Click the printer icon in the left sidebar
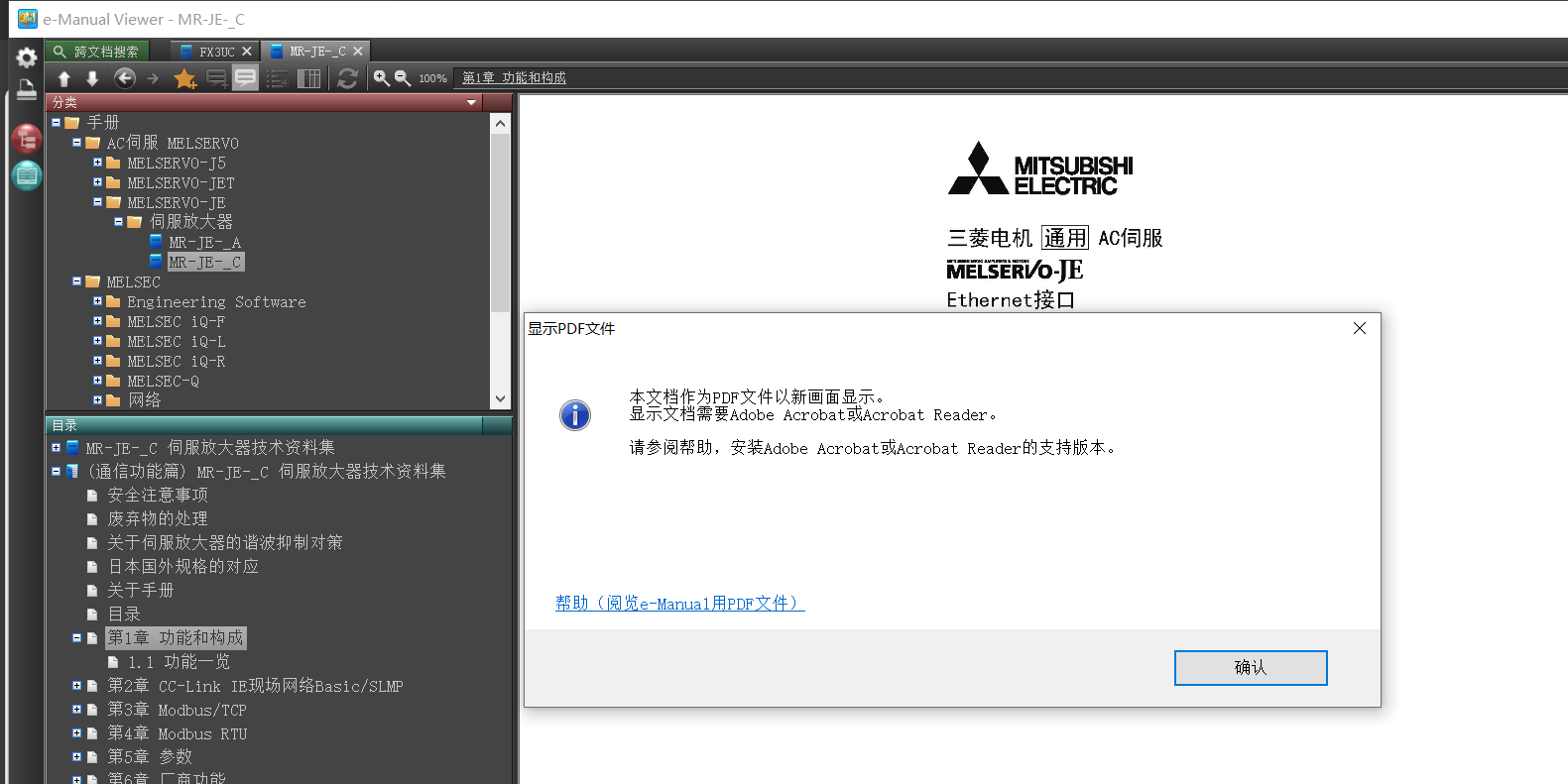This screenshot has height=784, width=1568. pyautogui.click(x=27, y=90)
